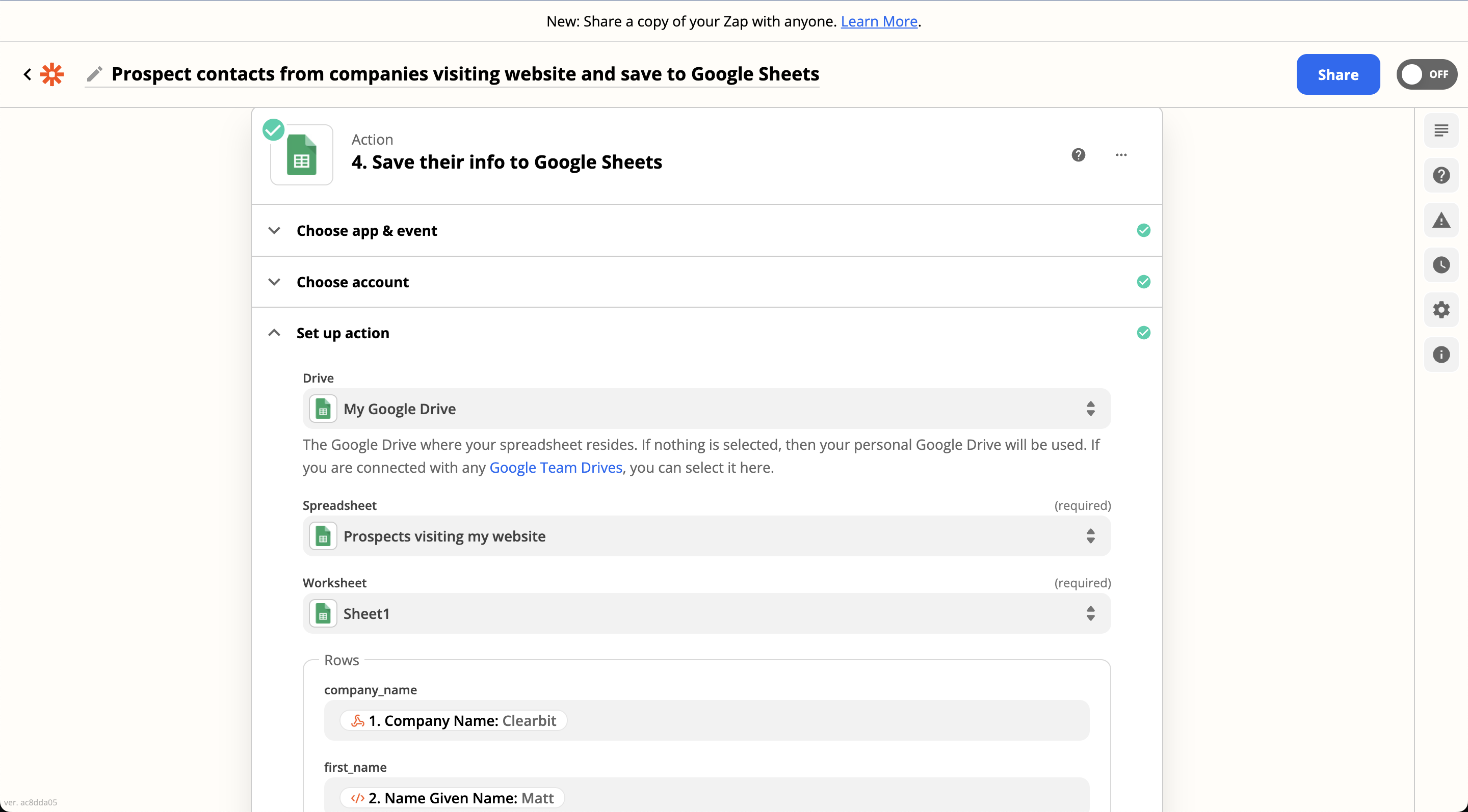The height and width of the screenshot is (812, 1468).
Task: Open the settings gear icon in sidebar
Action: [x=1441, y=310]
